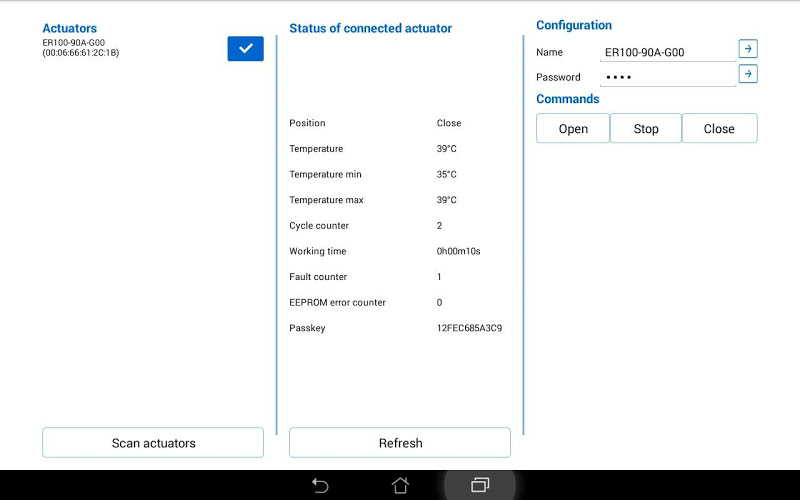The height and width of the screenshot is (500, 800).
Task: Select the Position value Close
Action: 449,123
